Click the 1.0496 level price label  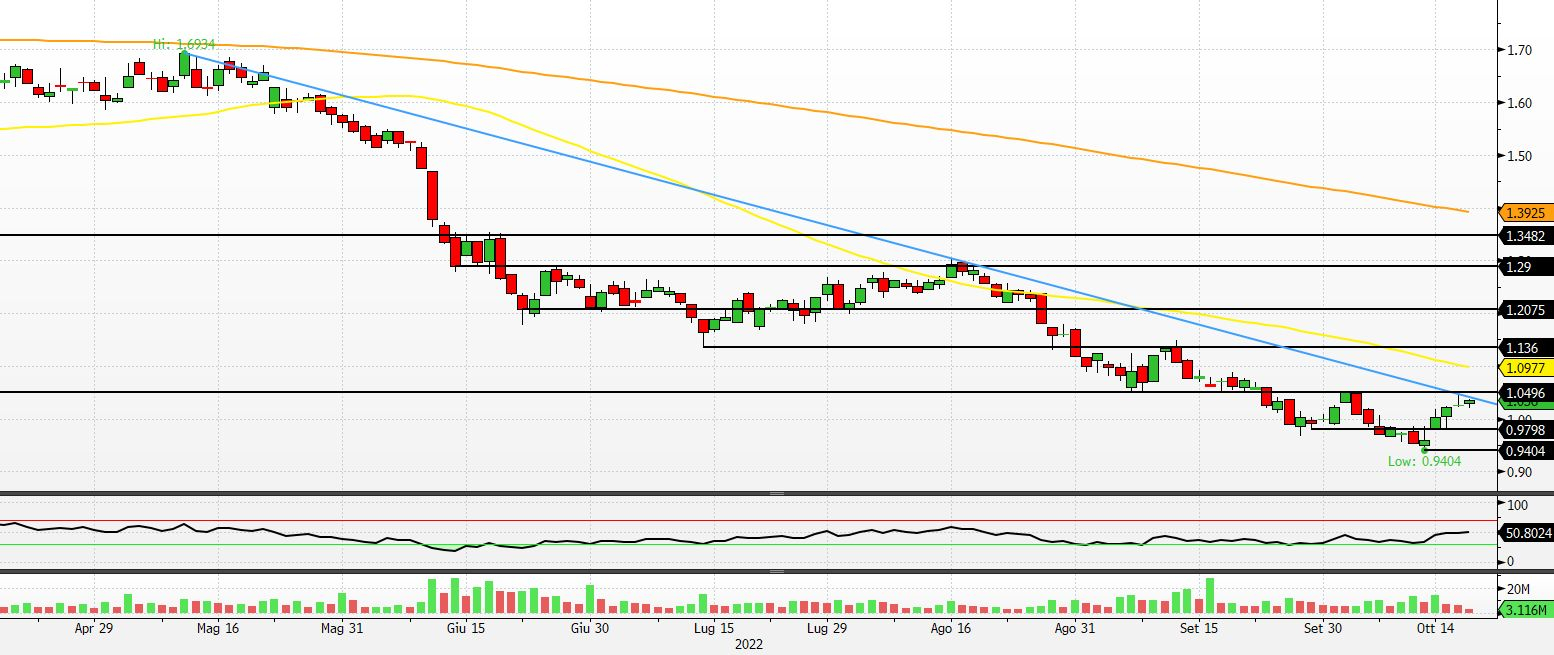pos(1525,394)
